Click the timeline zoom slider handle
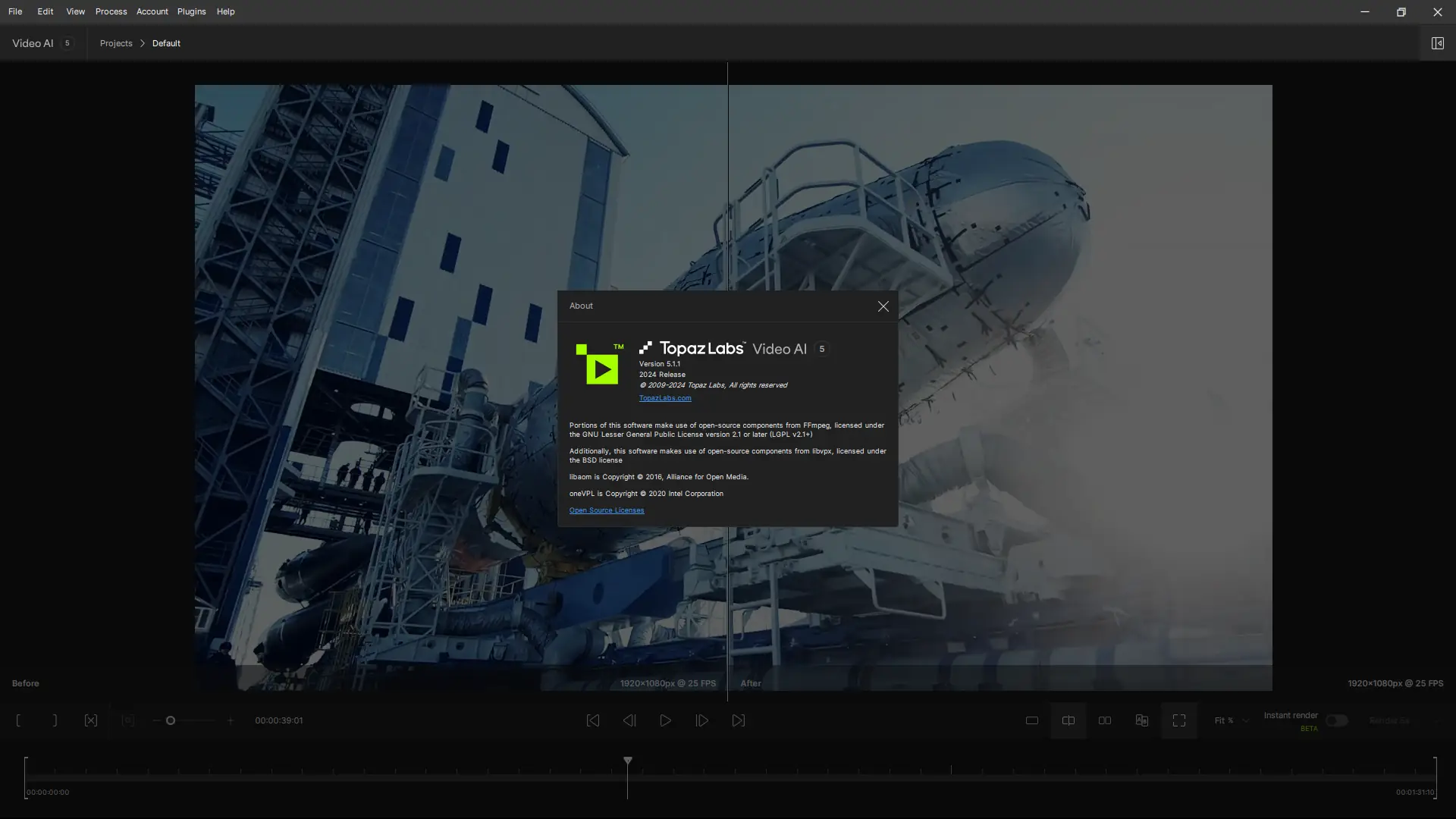The width and height of the screenshot is (1456, 819). pyautogui.click(x=171, y=720)
